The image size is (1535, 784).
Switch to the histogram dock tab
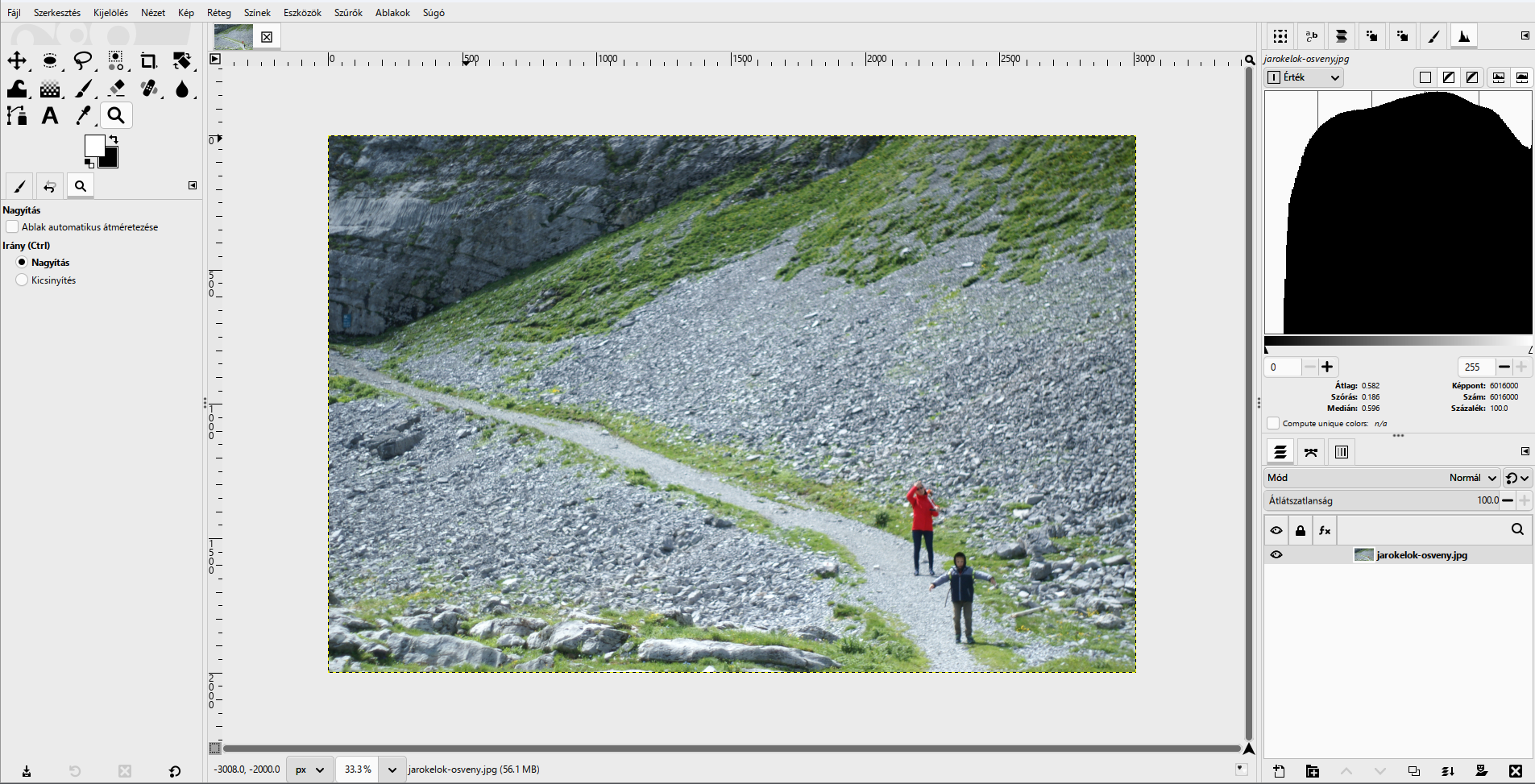click(1464, 36)
